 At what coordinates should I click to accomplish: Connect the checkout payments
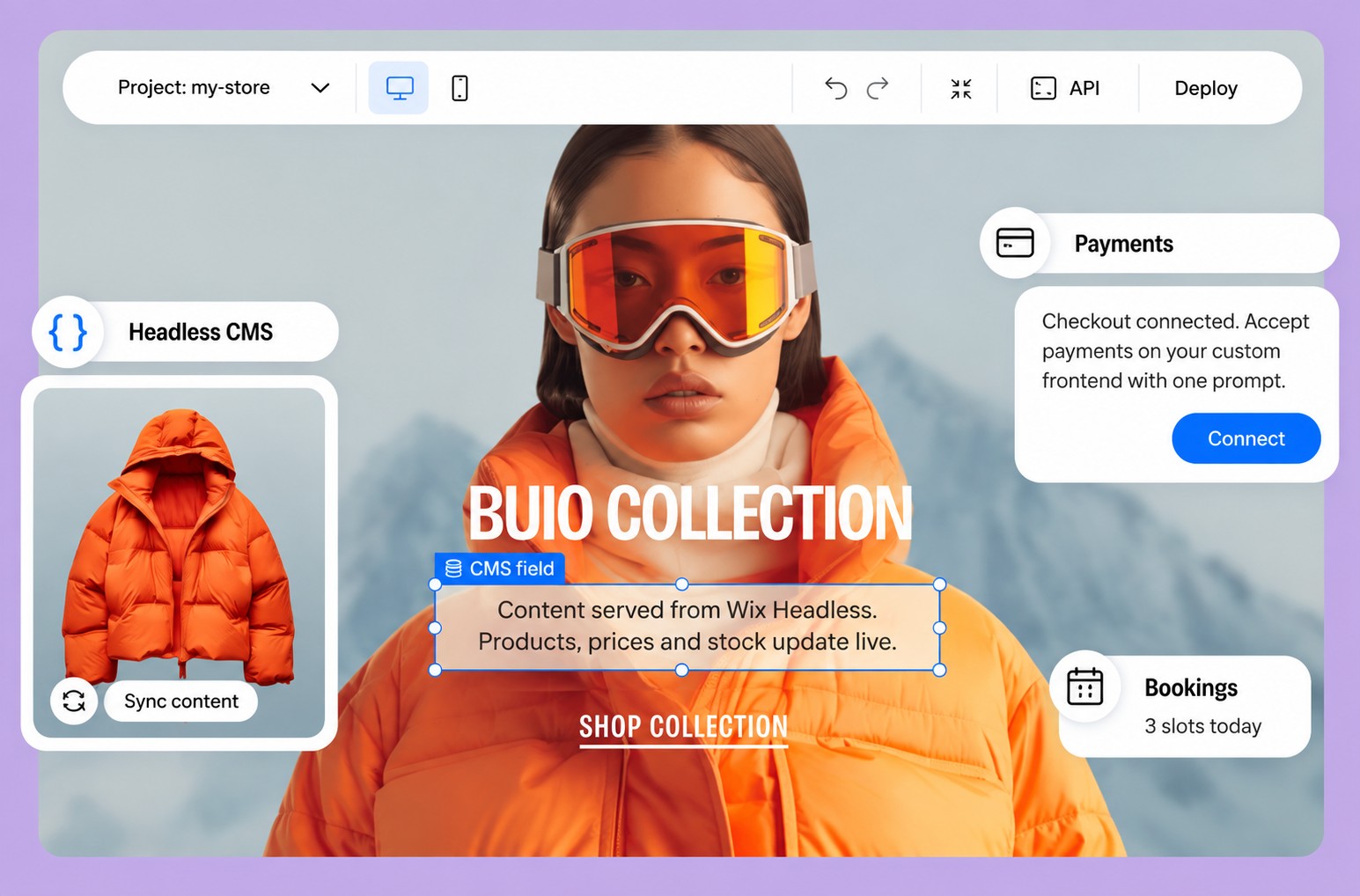[x=1246, y=438]
